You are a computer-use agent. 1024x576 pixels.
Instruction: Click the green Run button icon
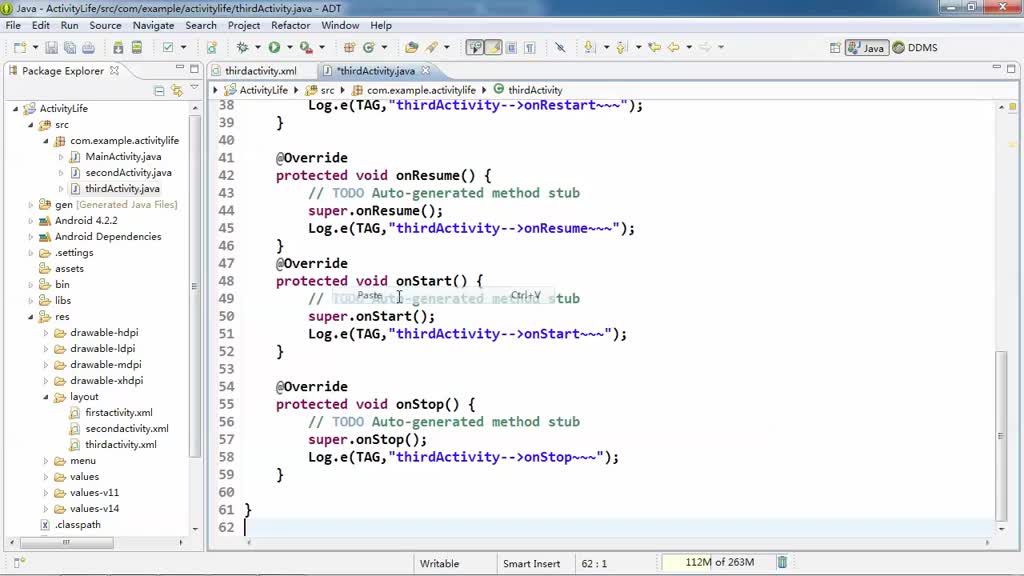[x=274, y=48]
